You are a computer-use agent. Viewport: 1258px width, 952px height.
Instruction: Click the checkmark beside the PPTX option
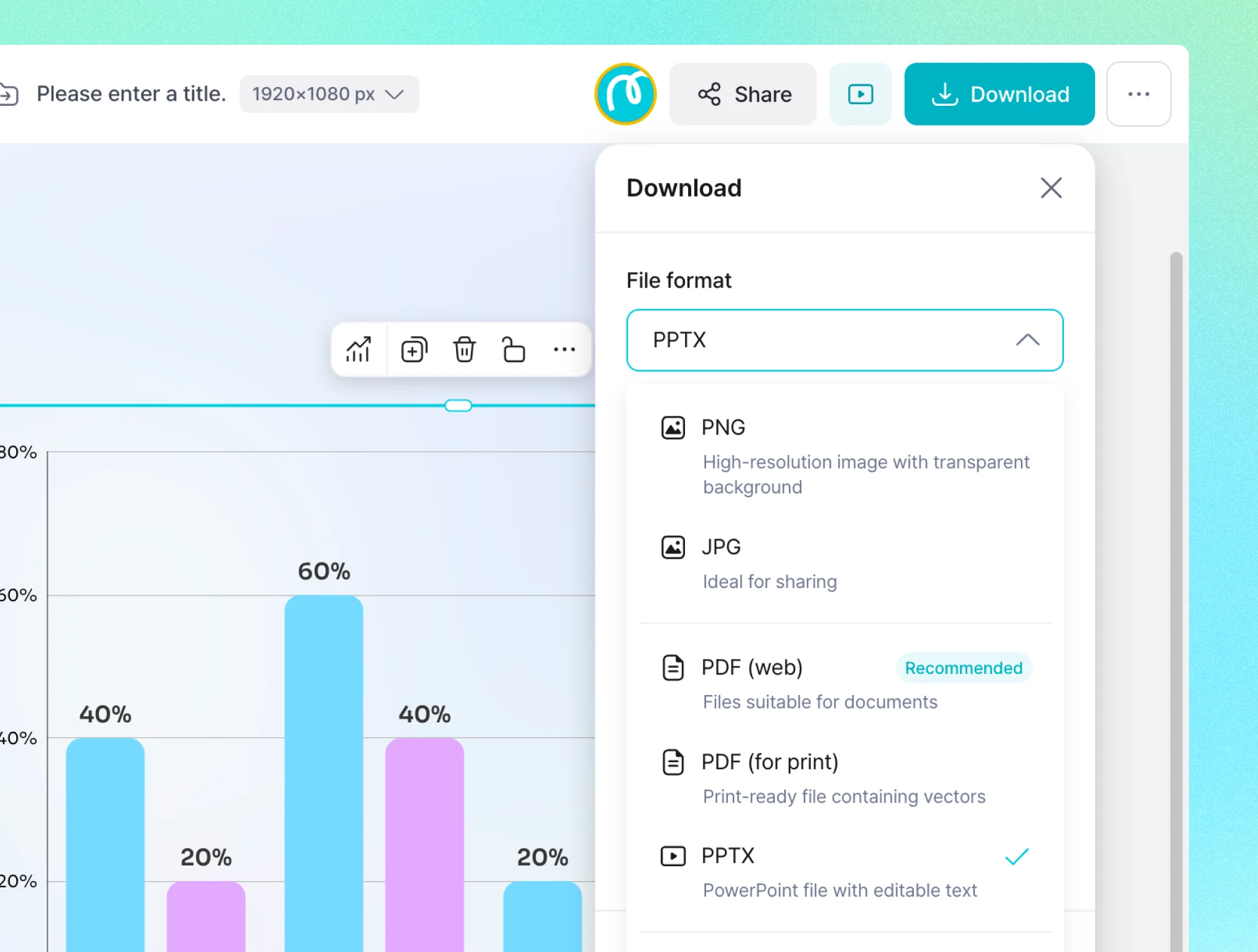click(x=1017, y=857)
